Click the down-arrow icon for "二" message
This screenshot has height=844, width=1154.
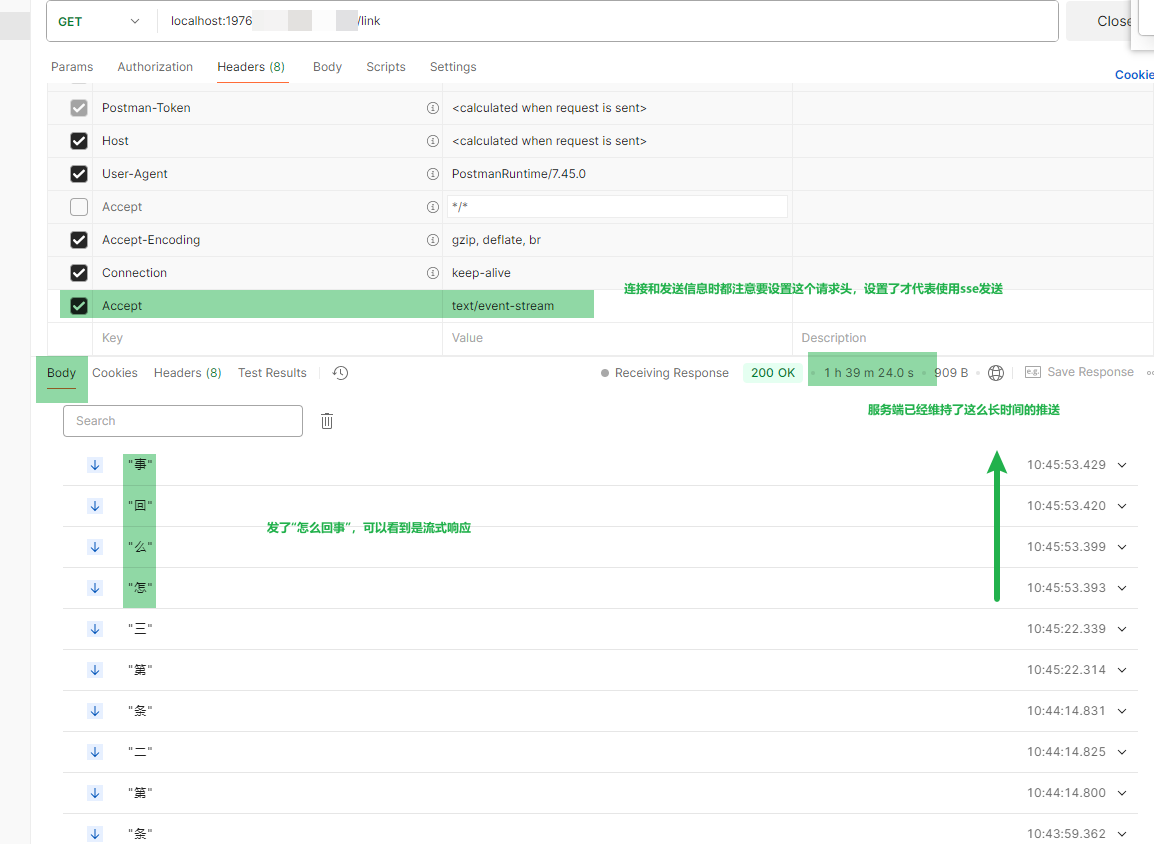pos(95,752)
